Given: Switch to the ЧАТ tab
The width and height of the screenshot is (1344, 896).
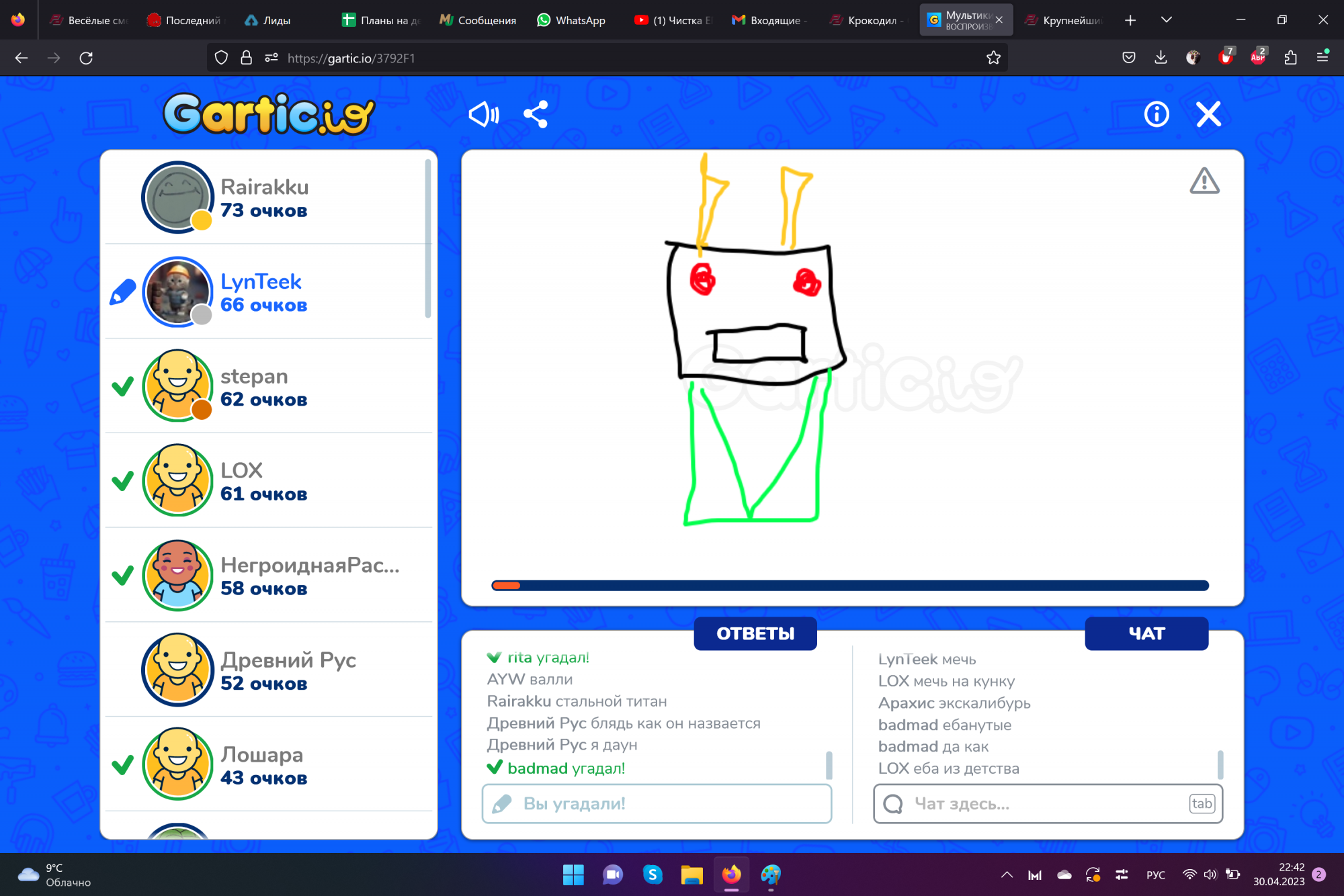Looking at the screenshot, I should click(1146, 633).
